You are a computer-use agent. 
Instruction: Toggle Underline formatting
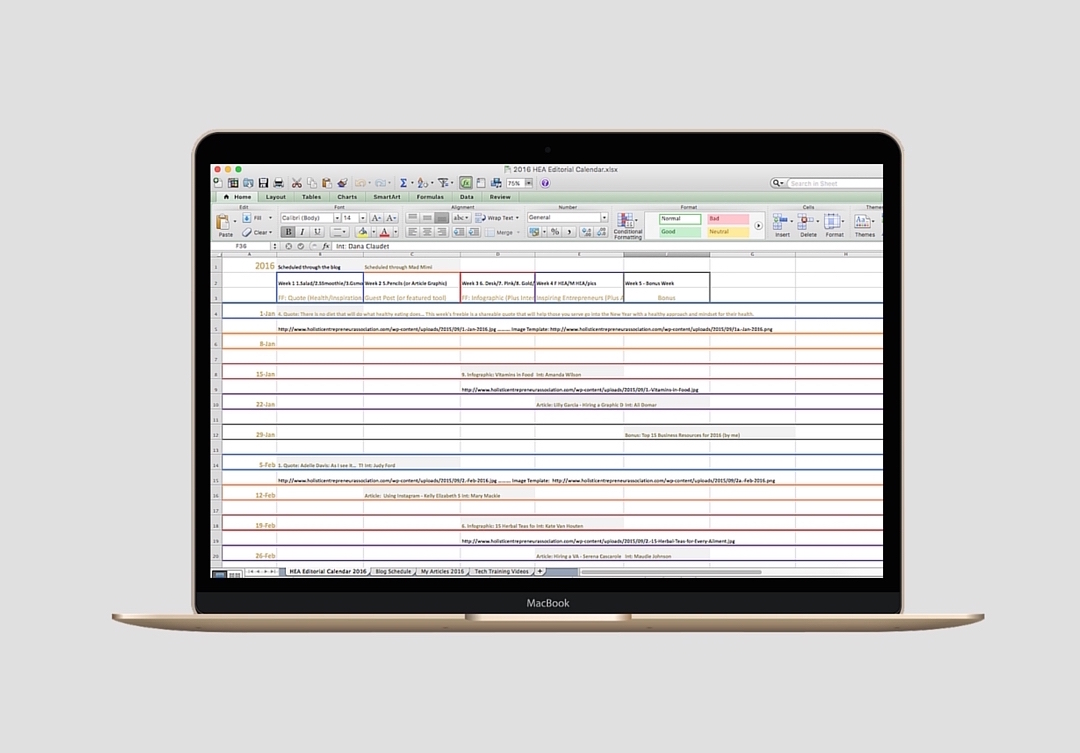click(318, 232)
